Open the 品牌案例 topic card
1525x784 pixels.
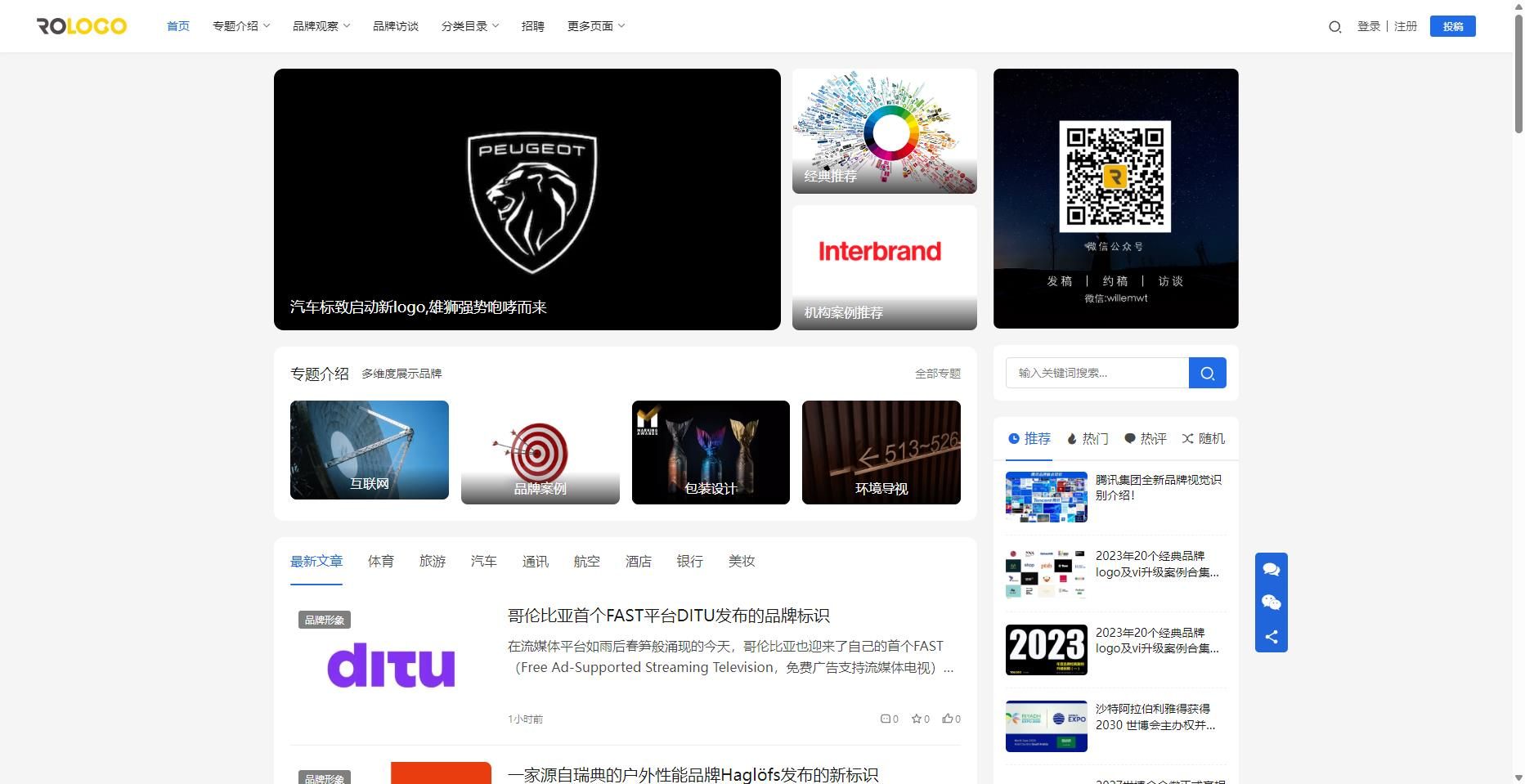coord(540,452)
